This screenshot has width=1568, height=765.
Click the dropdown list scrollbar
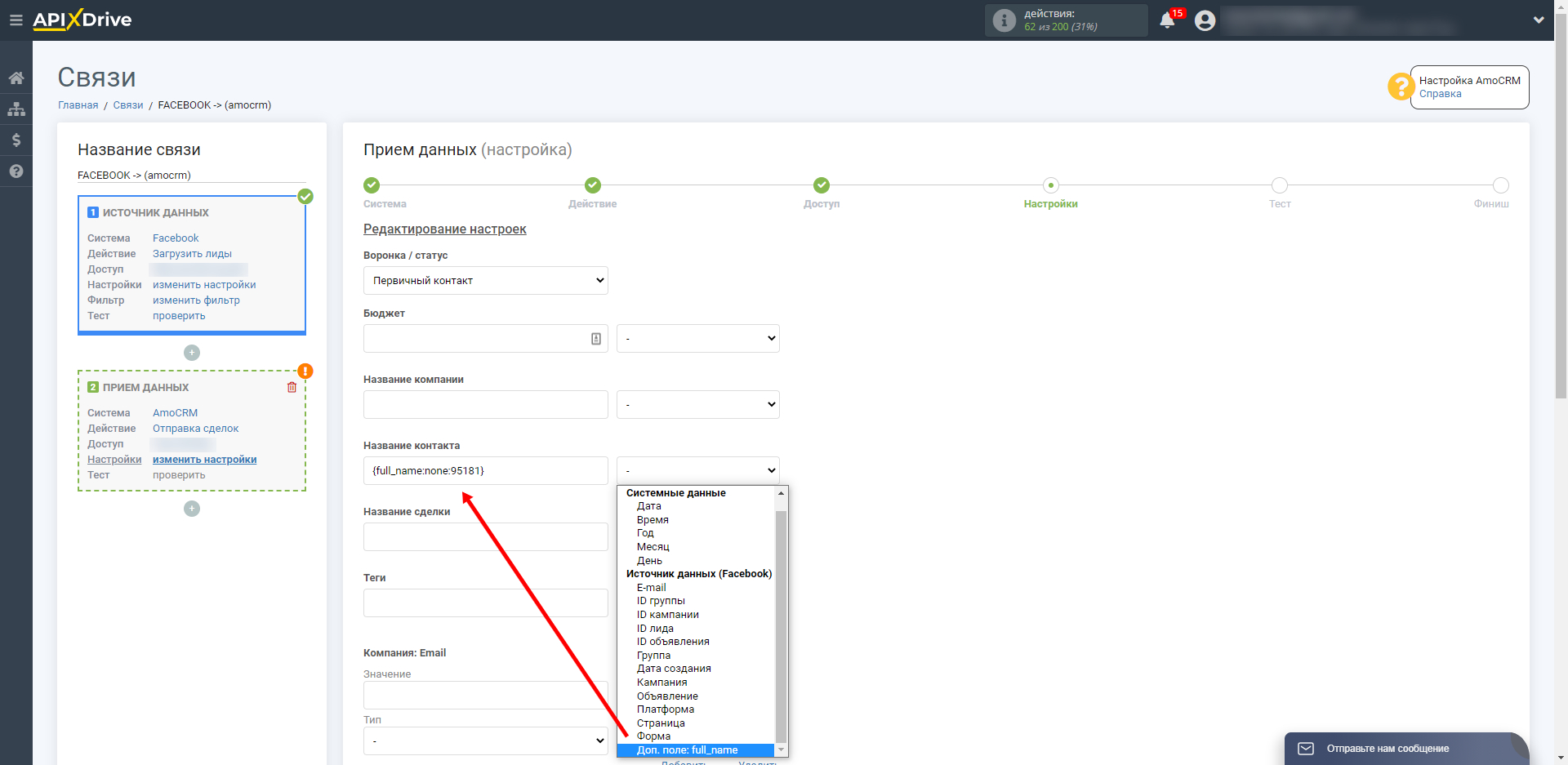pyautogui.click(x=781, y=626)
